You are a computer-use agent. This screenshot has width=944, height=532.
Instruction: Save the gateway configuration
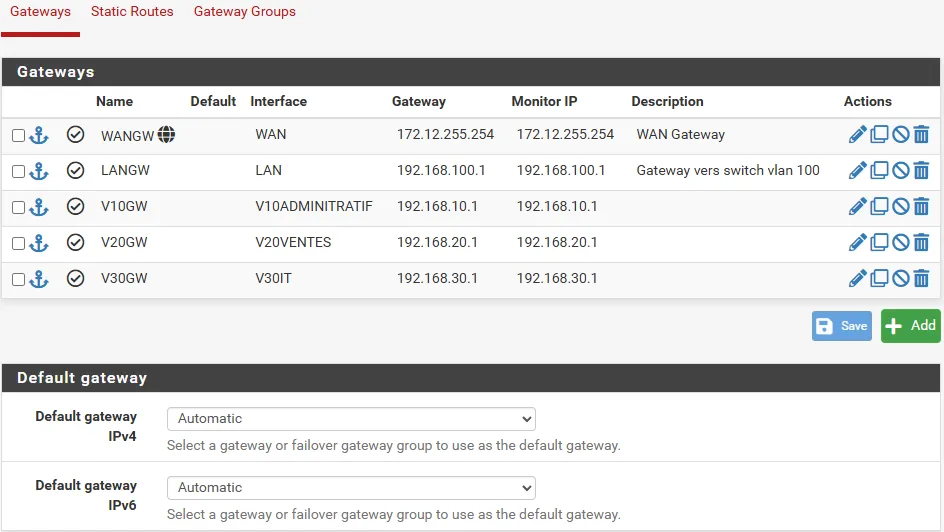[x=842, y=326]
